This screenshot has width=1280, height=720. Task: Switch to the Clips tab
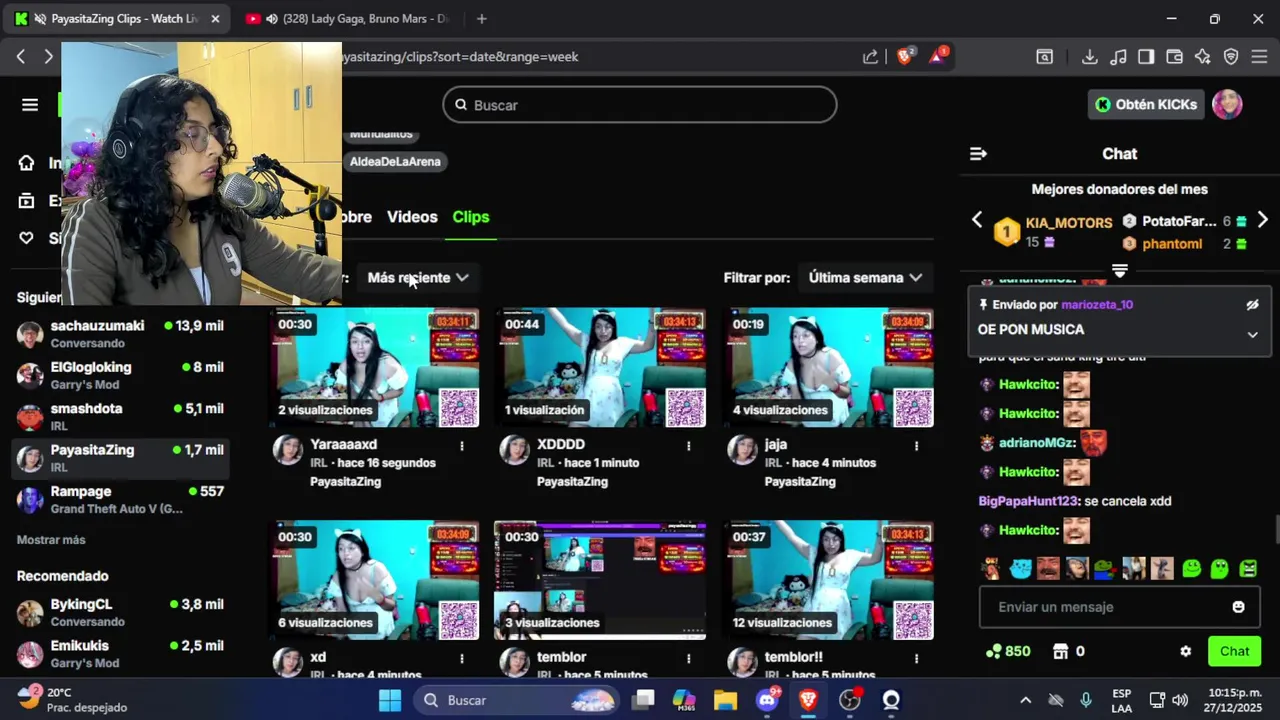tap(471, 217)
